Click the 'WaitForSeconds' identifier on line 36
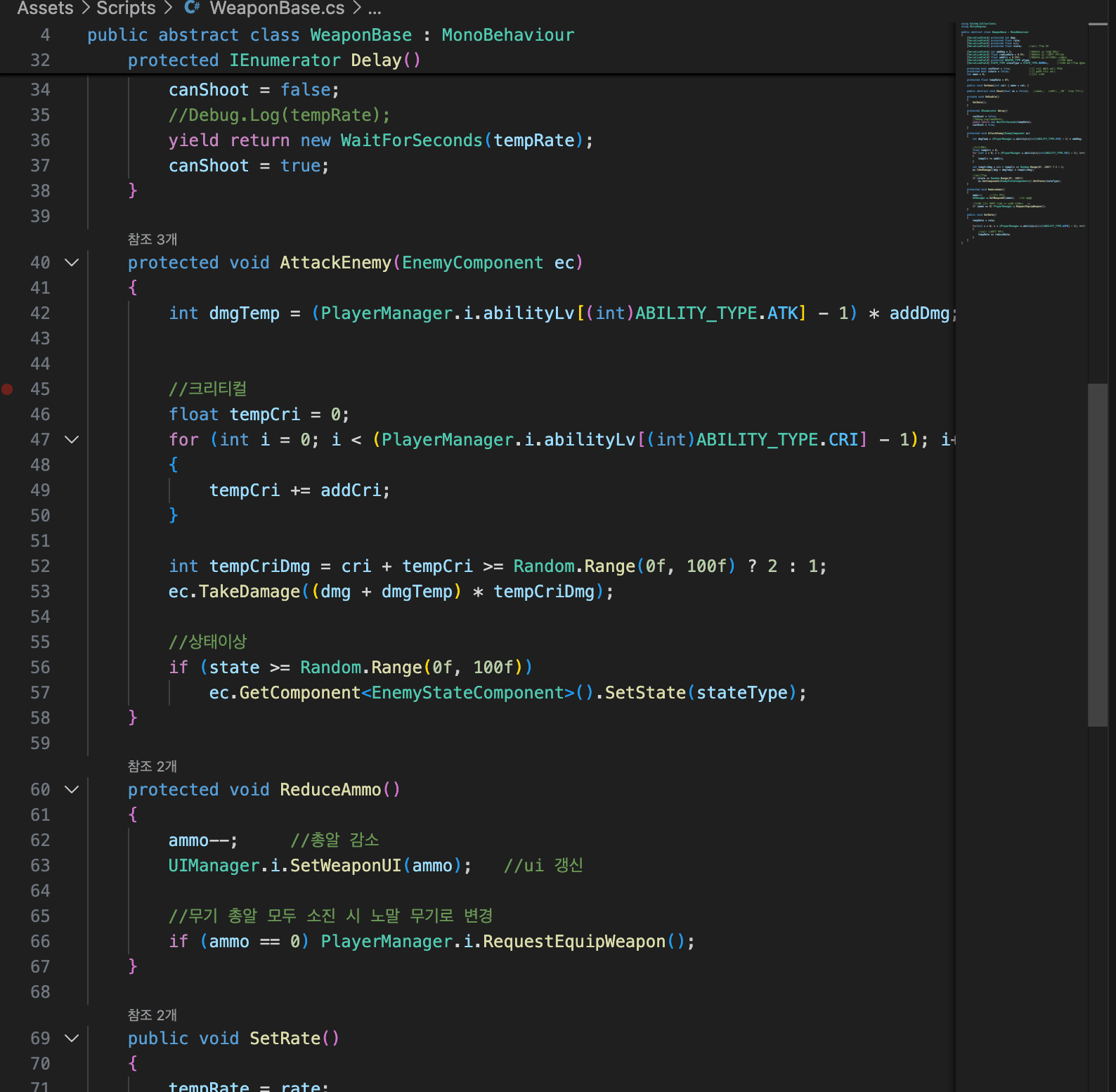This screenshot has height=1092, width=1116. click(412, 140)
